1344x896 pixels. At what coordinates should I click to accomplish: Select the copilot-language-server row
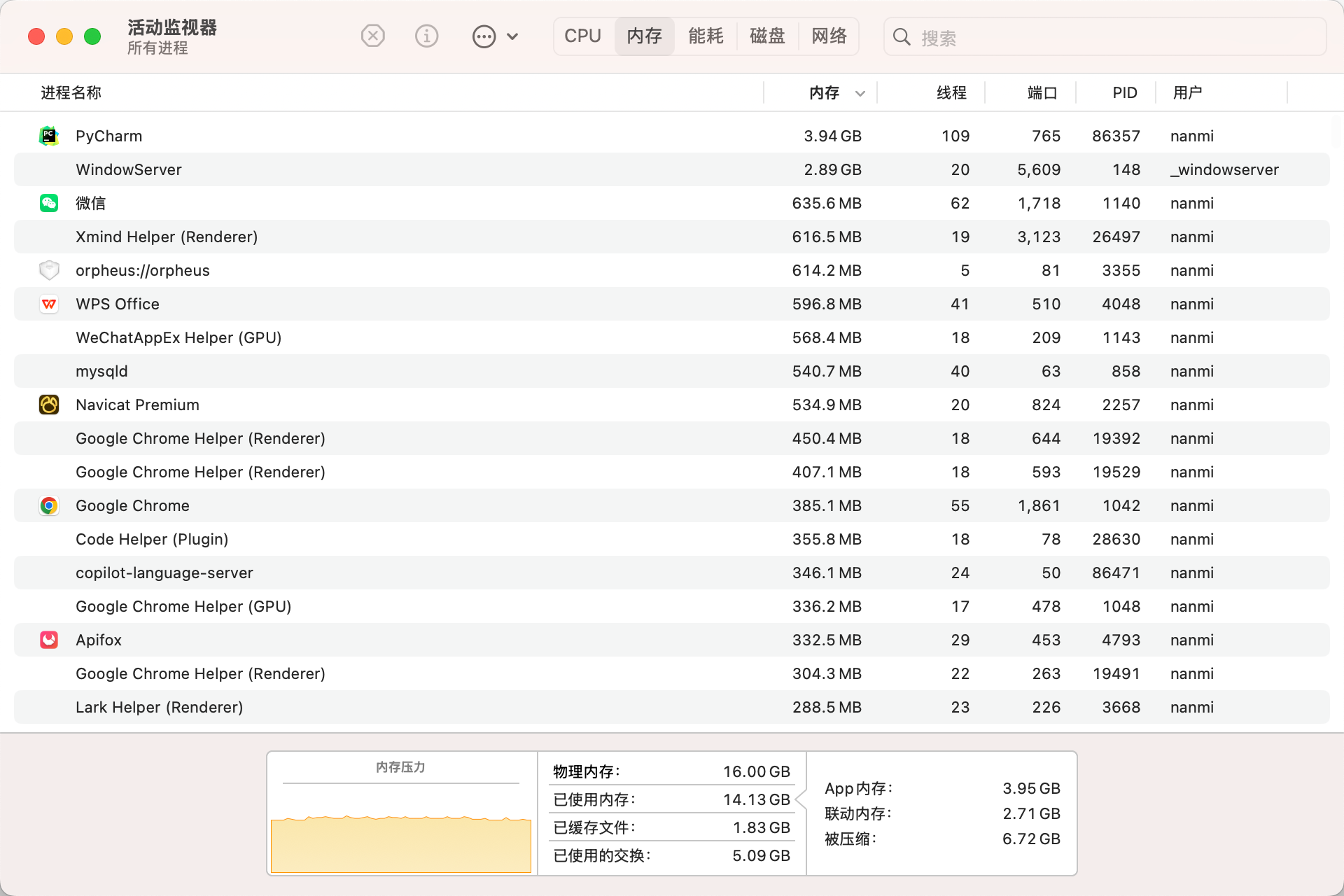(x=672, y=573)
